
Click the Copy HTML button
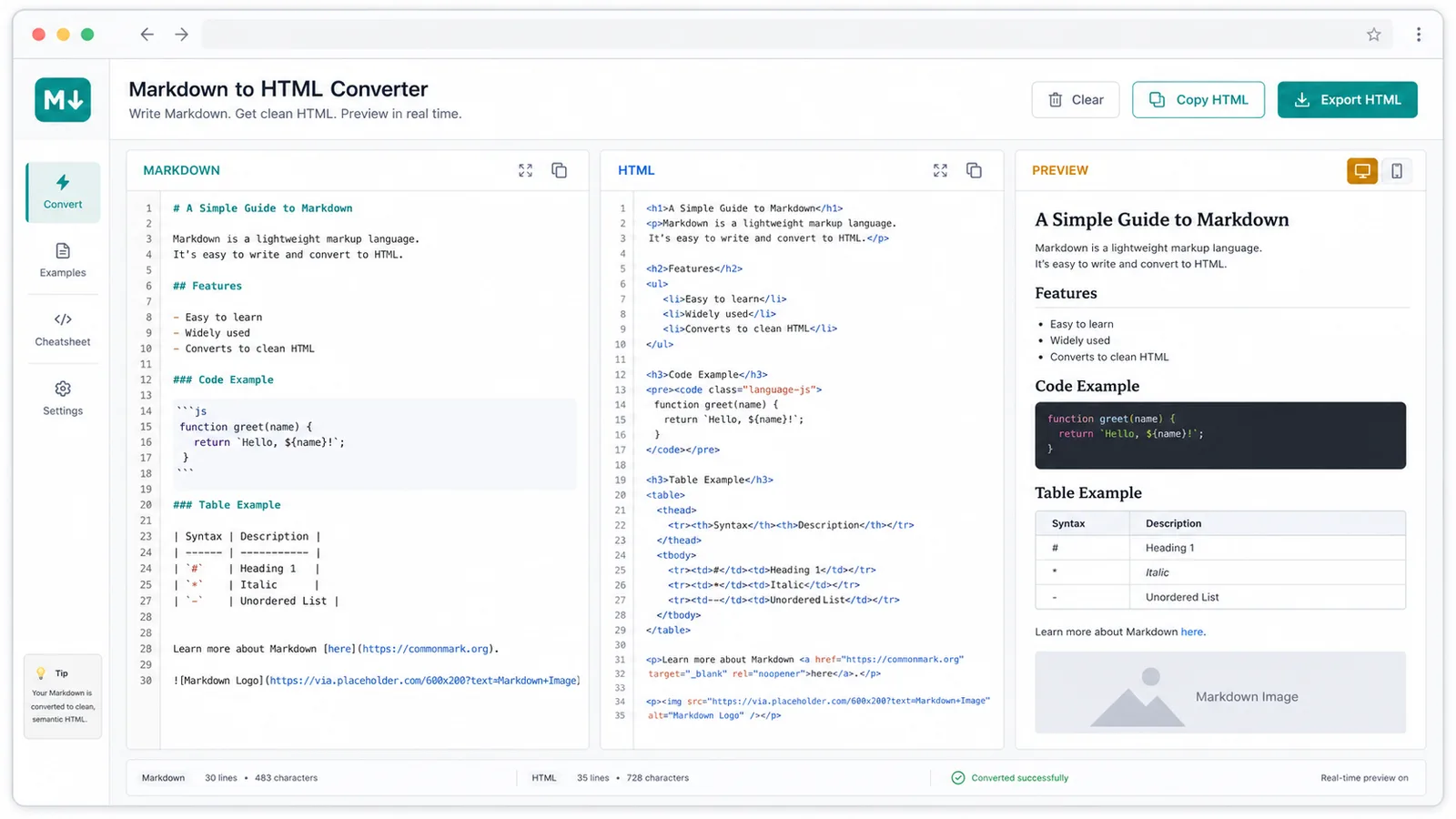click(x=1198, y=100)
